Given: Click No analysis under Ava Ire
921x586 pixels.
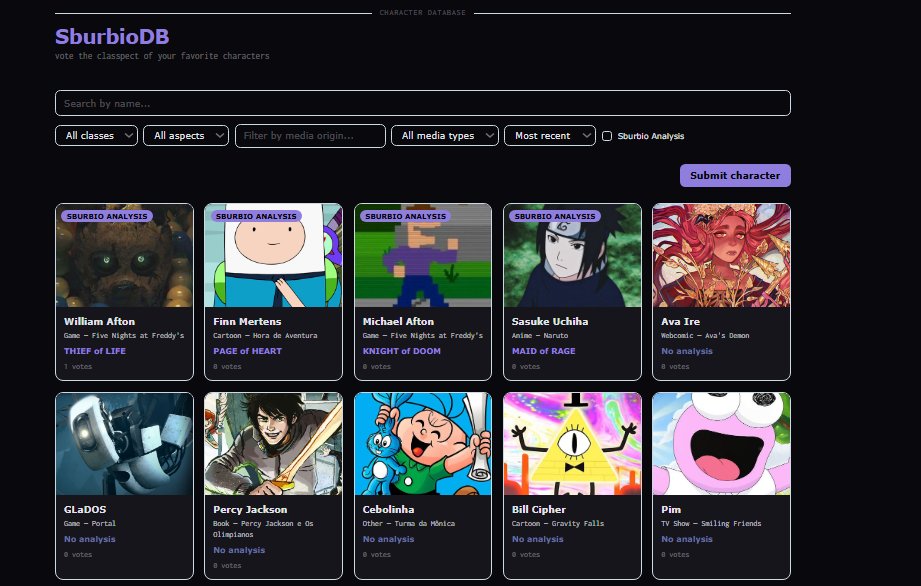Looking at the screenshot, I should [x=687, y=351].
